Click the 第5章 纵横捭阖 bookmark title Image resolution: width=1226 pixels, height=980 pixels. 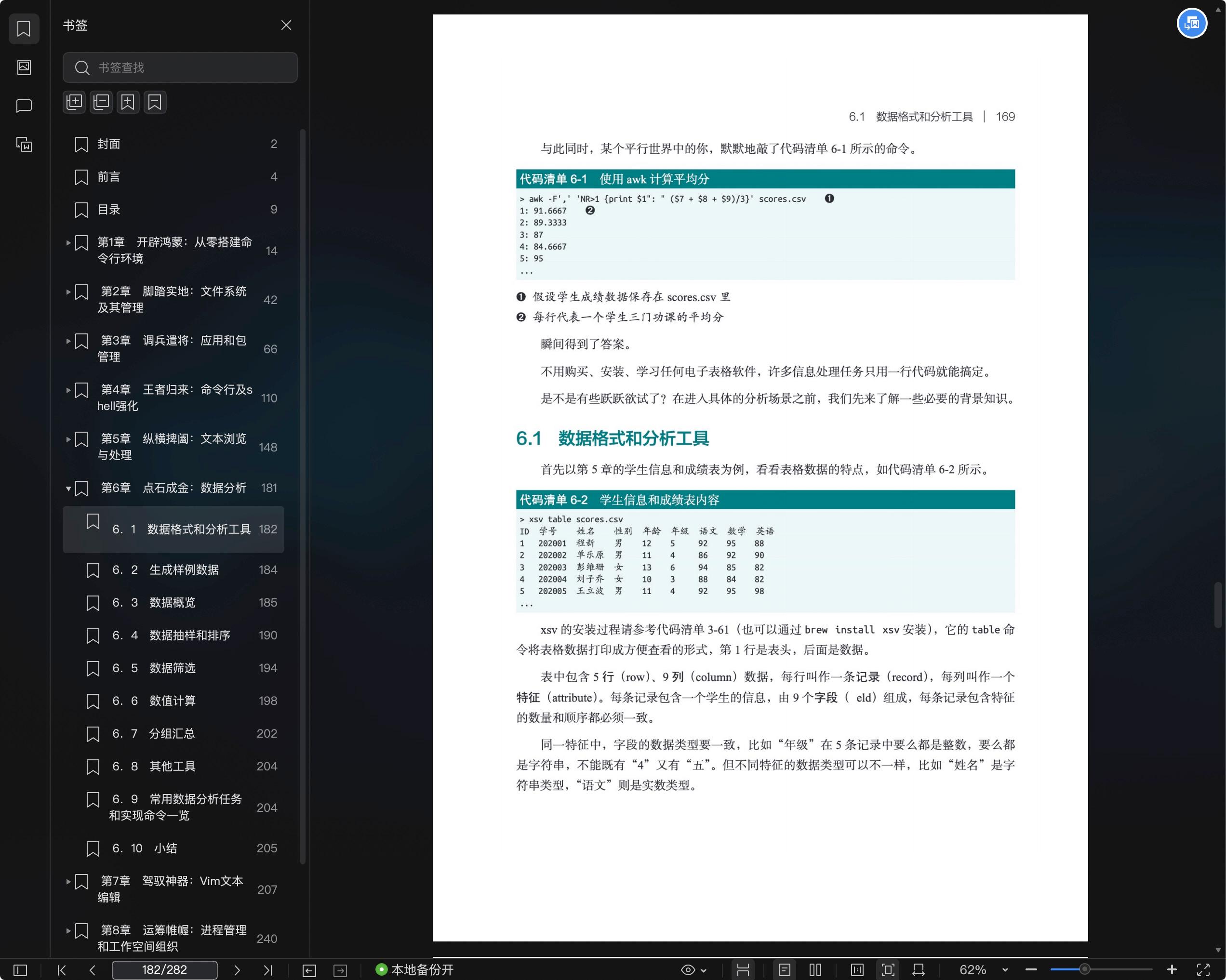pos(172,447)
